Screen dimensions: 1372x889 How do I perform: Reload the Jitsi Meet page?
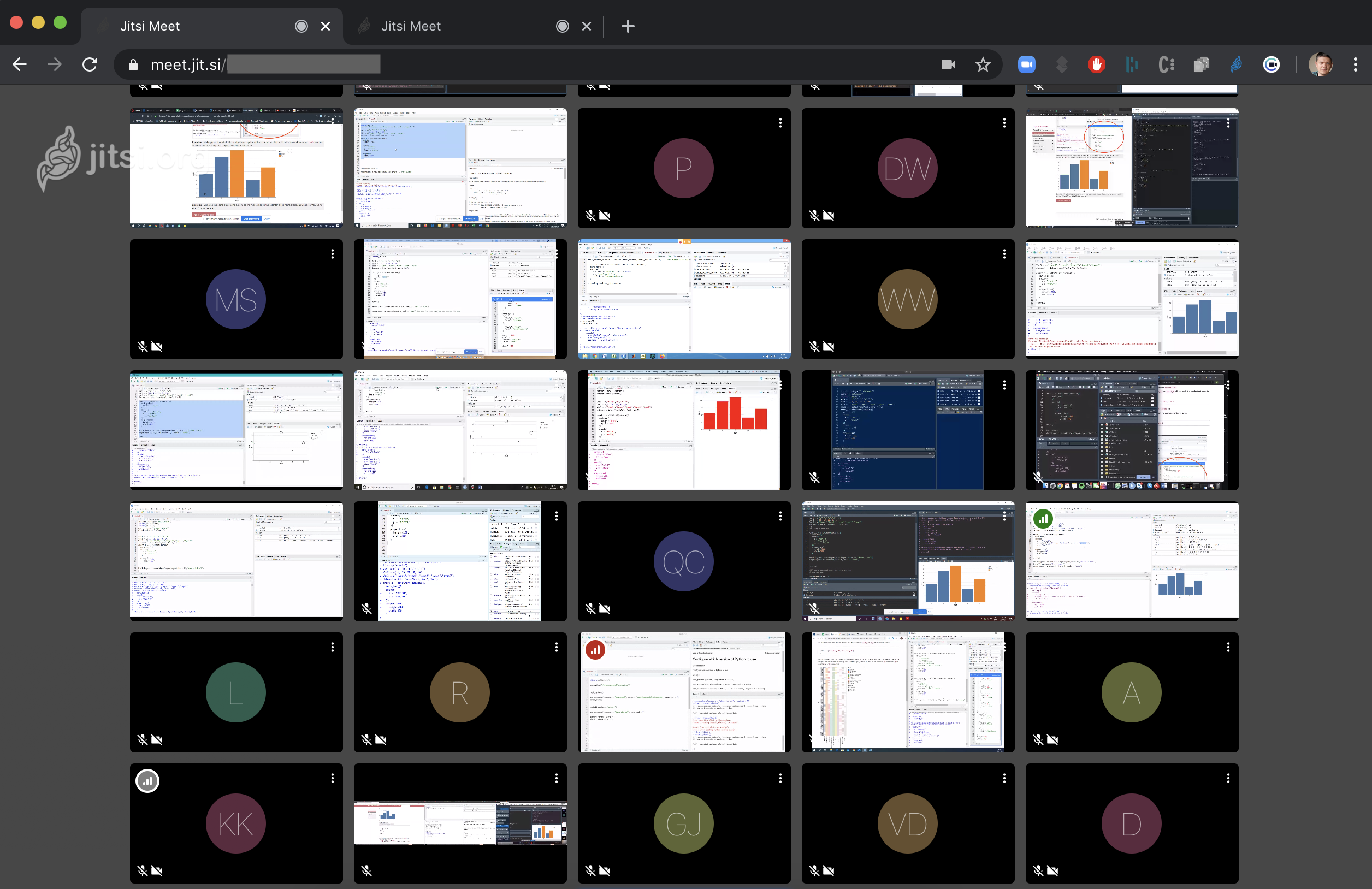(90, 64)
